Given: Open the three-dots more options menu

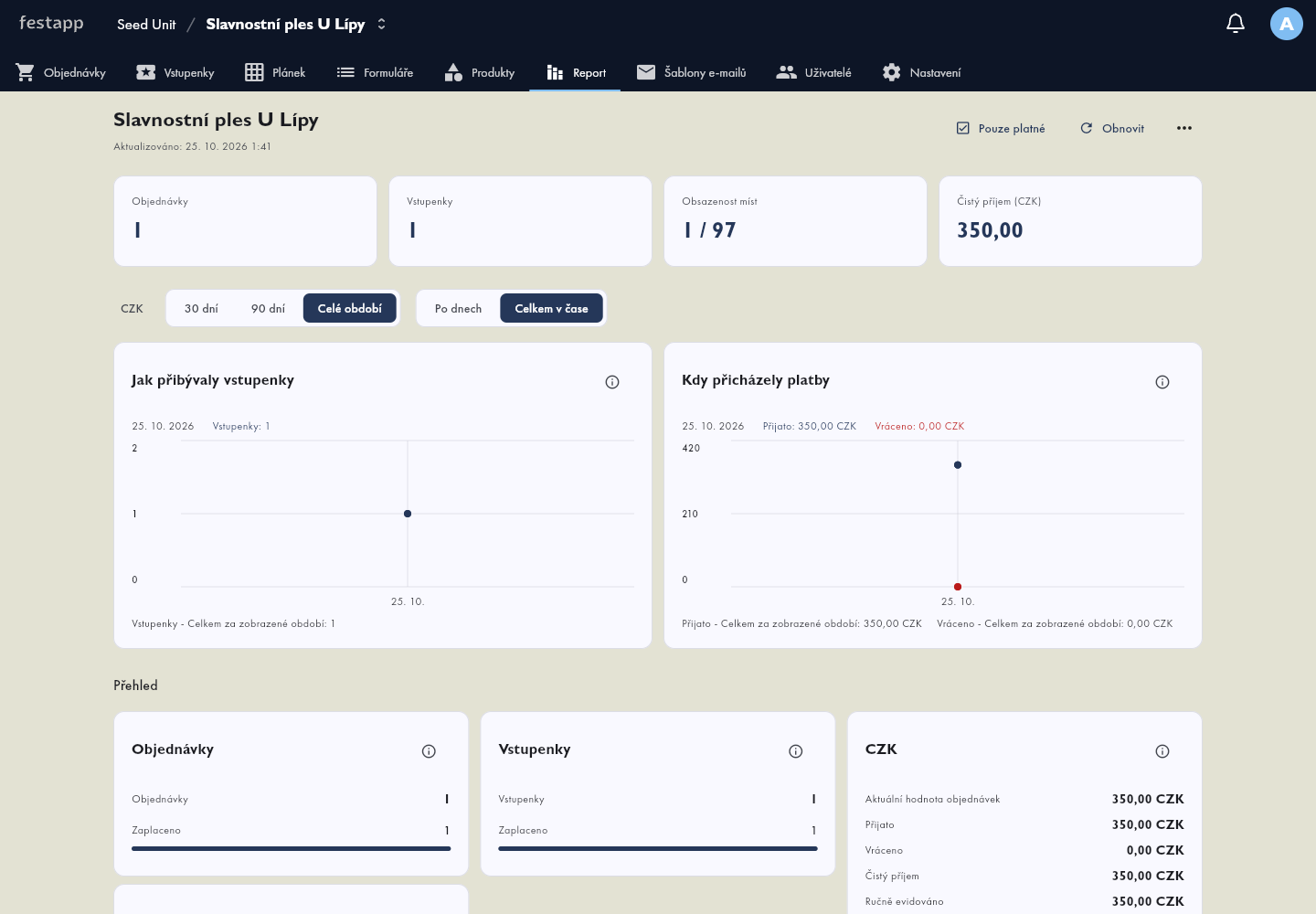Looking at the screenshot, I should point(1184,128).
